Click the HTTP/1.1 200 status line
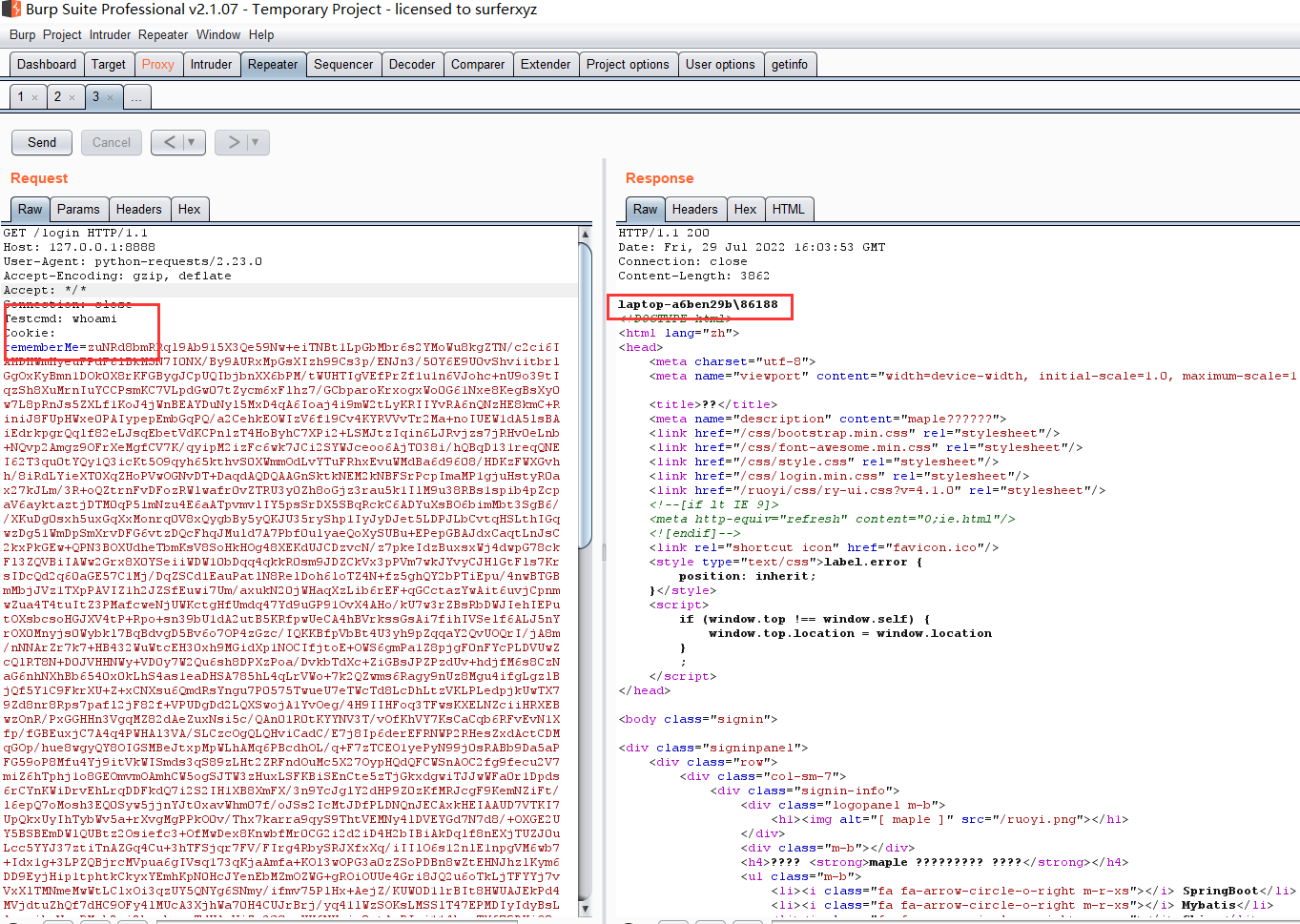Screen dimensions: 1300x924 pos(664,233)
